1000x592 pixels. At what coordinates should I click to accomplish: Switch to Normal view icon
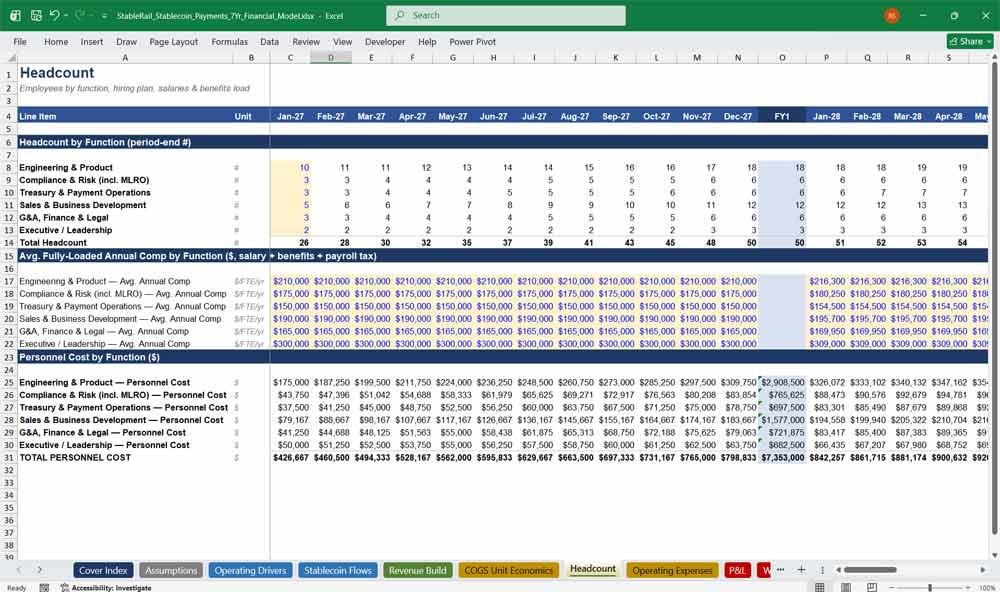[x=820, y=587]
